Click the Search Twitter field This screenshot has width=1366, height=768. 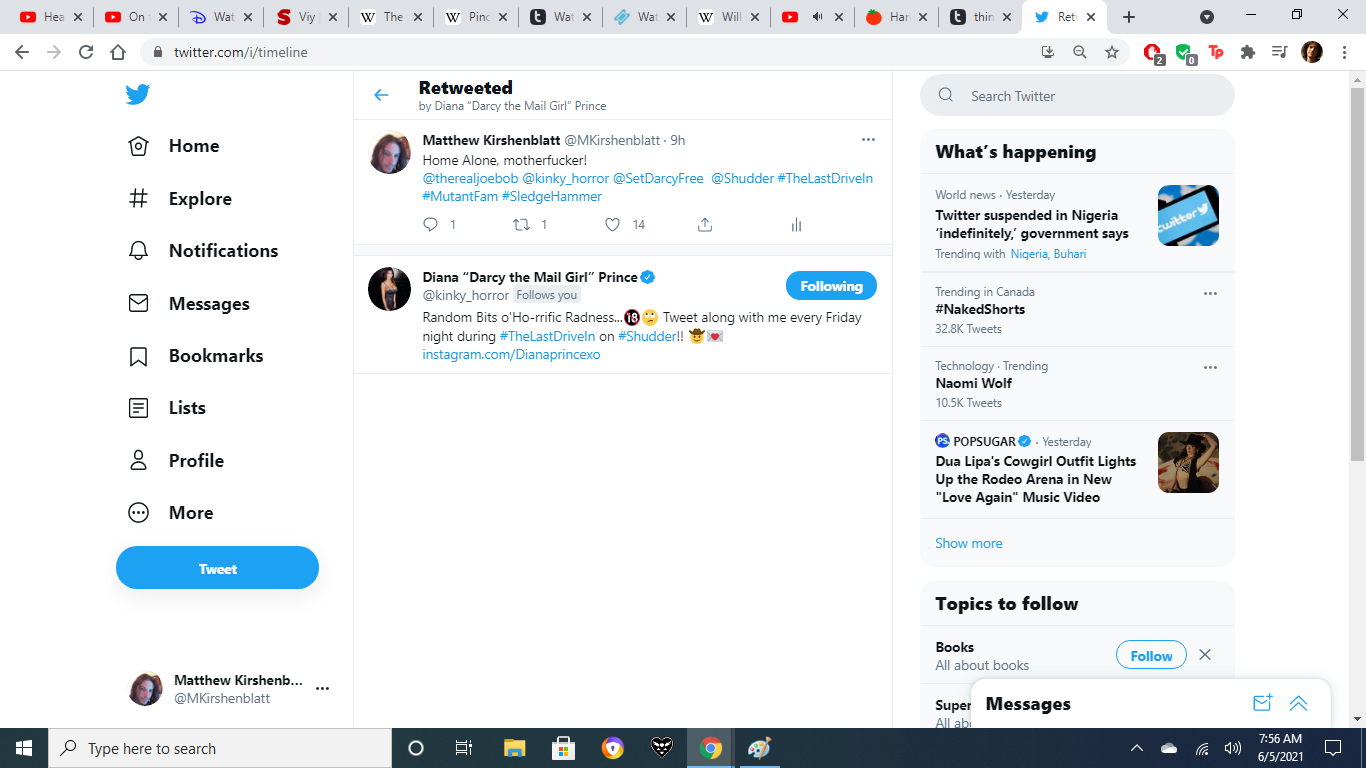[x=1077, y=96]
